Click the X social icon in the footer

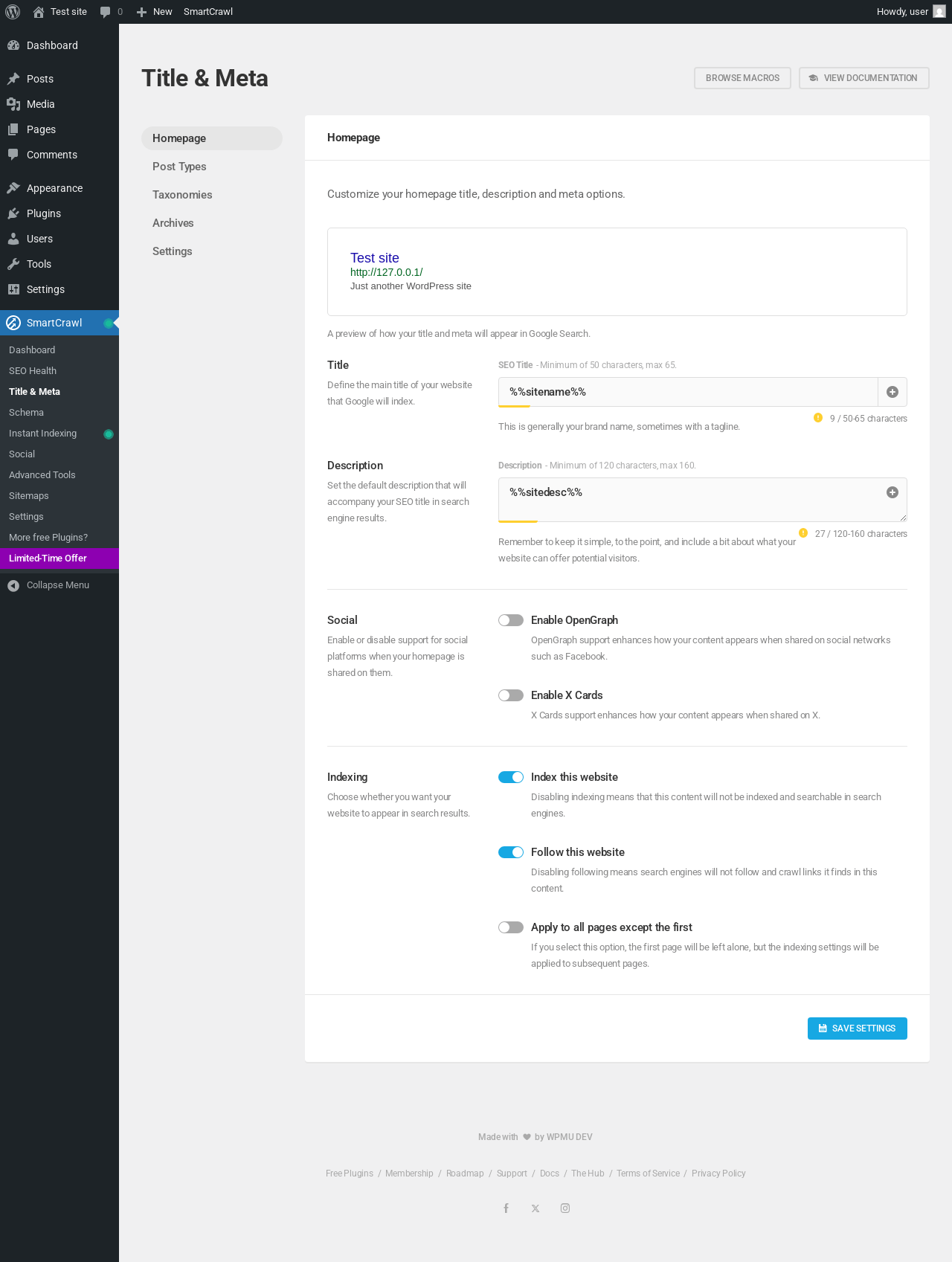pyautogui.click(x=535, y=1208)
